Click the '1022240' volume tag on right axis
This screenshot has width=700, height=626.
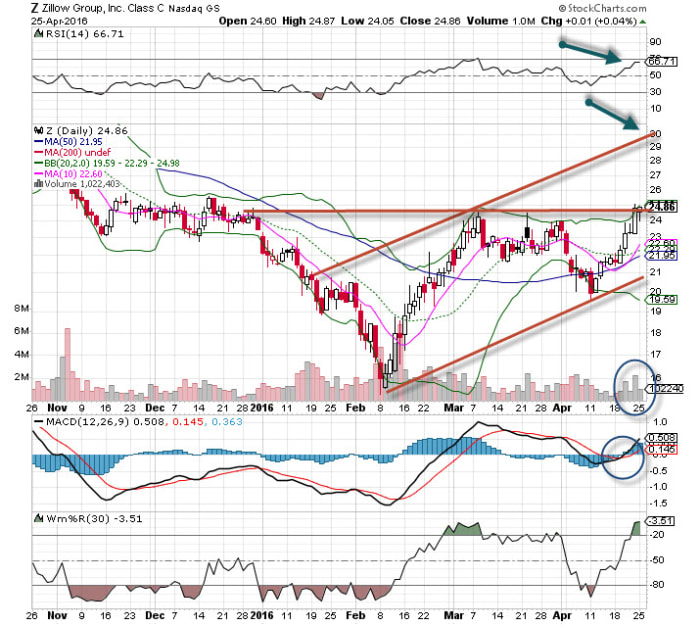pos(666,389)
